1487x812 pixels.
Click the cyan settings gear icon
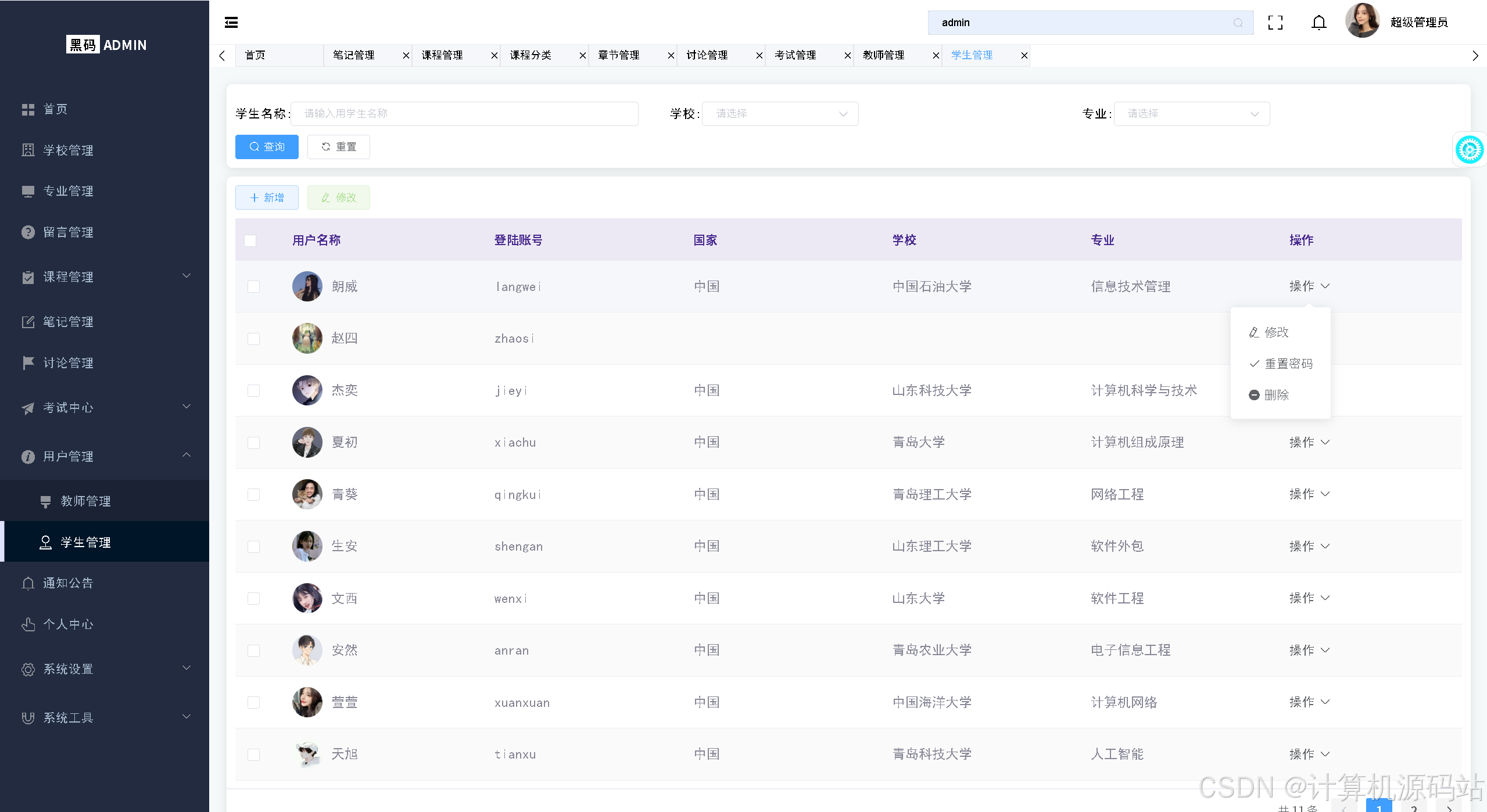(x=1468, y=150)
